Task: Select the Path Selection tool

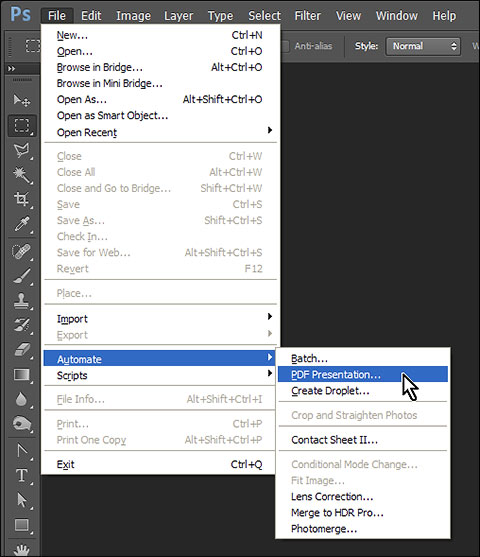Action: (x=22, y=500)
